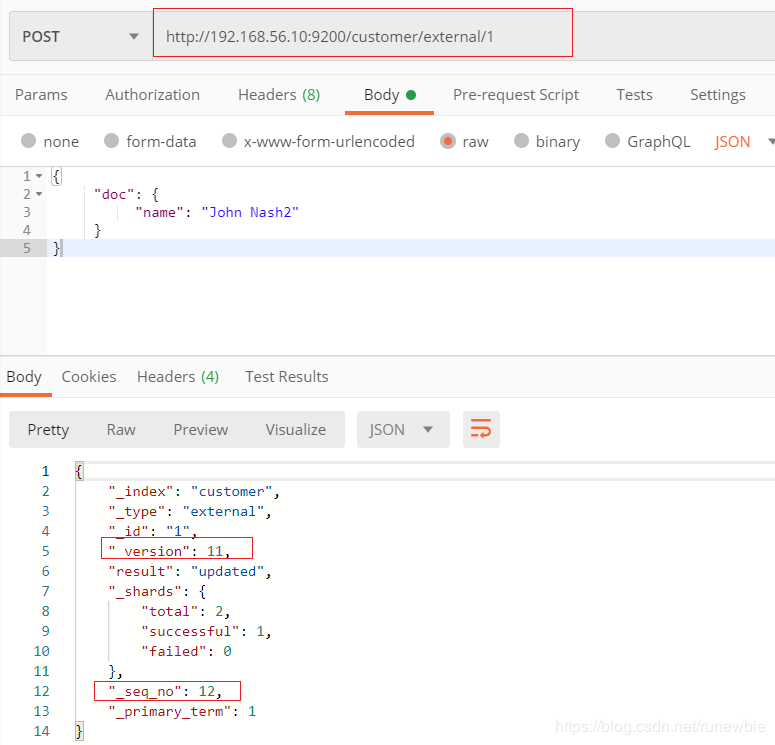
Task: Show the response Cookies tab
Action: pos(89,377)
